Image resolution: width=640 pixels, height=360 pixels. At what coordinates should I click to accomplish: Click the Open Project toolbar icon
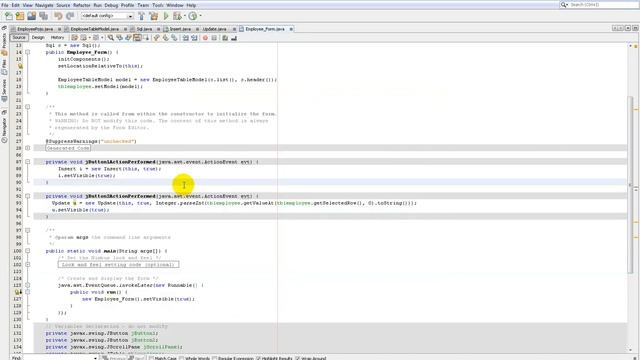click(x=31, y=16)
